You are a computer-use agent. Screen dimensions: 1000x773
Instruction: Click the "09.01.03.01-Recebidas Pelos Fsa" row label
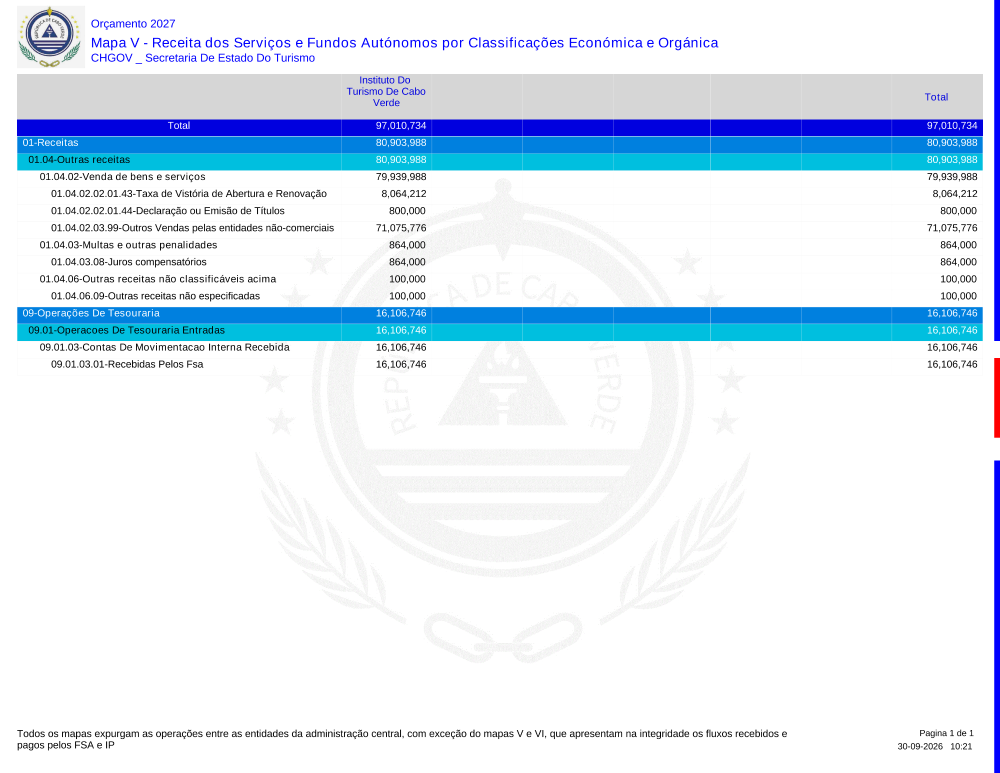(127, 364)
